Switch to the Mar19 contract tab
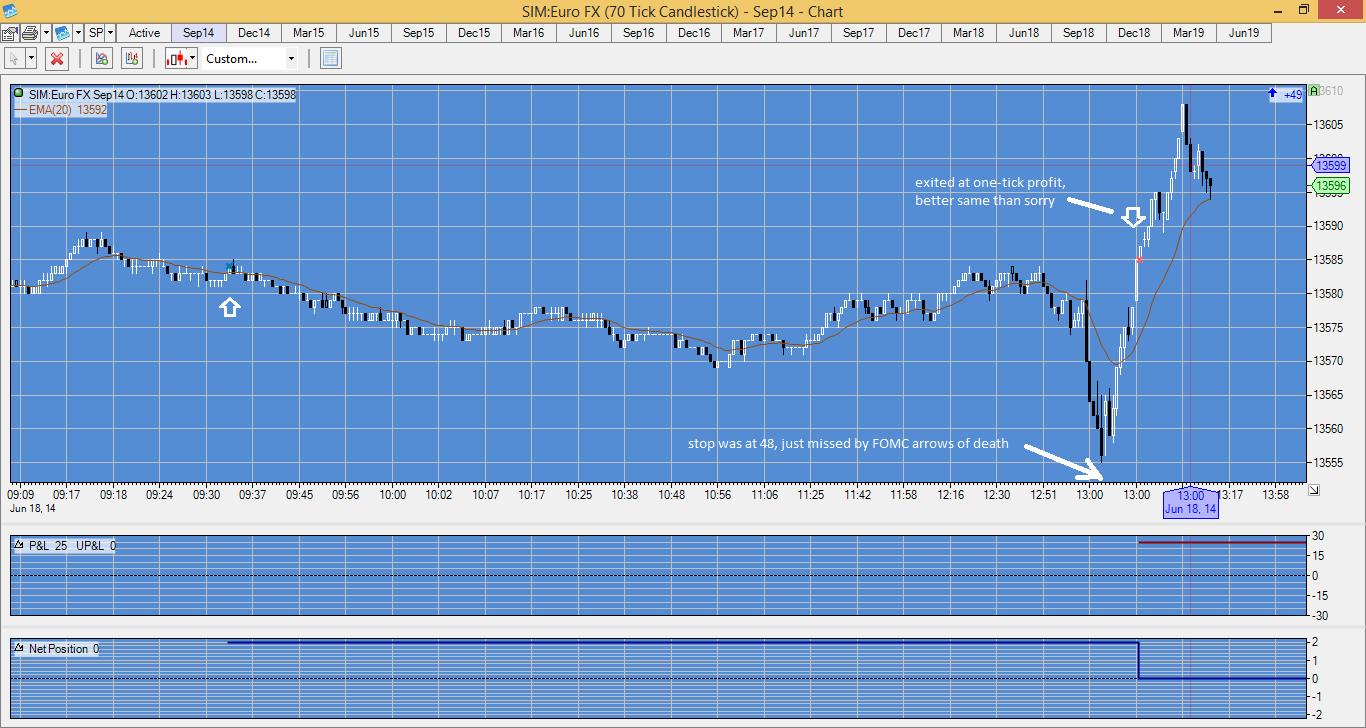 tap(1189, 33)
